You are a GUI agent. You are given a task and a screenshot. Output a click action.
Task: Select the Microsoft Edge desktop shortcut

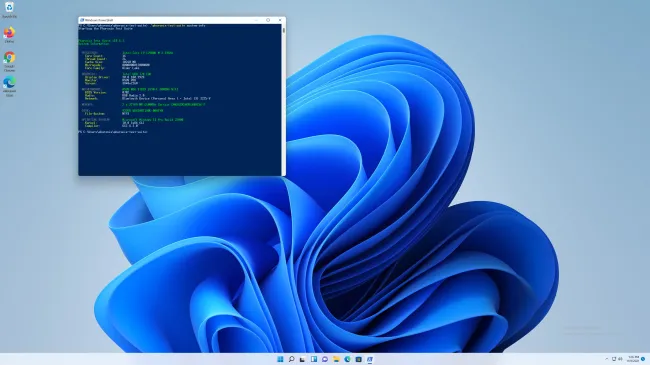tap(9, 86)
